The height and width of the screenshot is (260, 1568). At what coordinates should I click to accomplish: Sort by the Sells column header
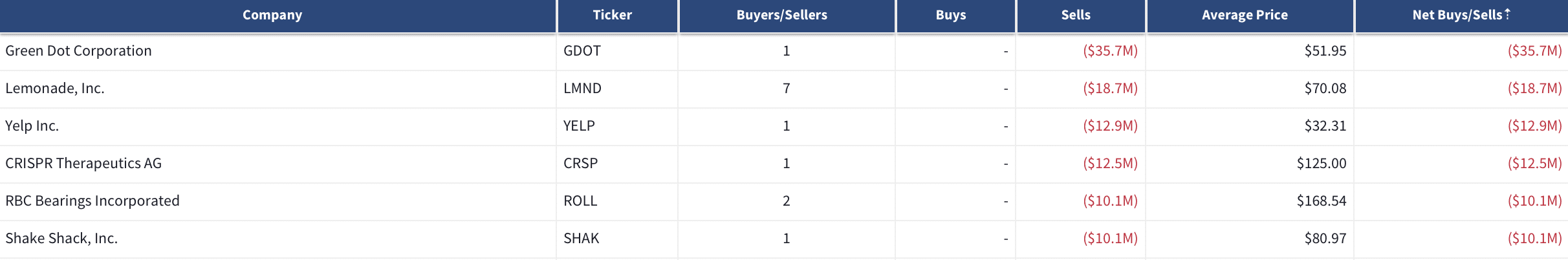[1076, 15]
